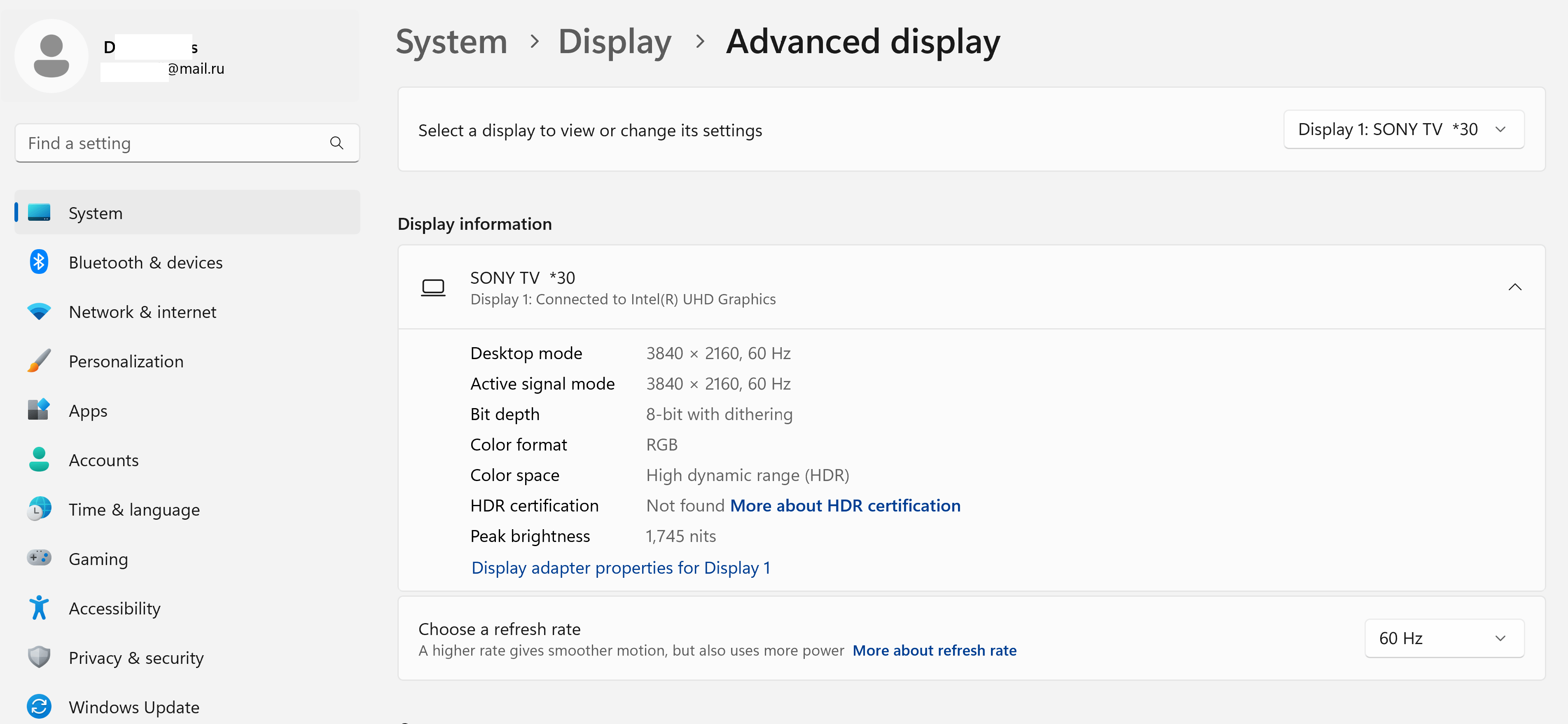
Task: Select Time & language in the sidebar
Action: coord(134,509)
